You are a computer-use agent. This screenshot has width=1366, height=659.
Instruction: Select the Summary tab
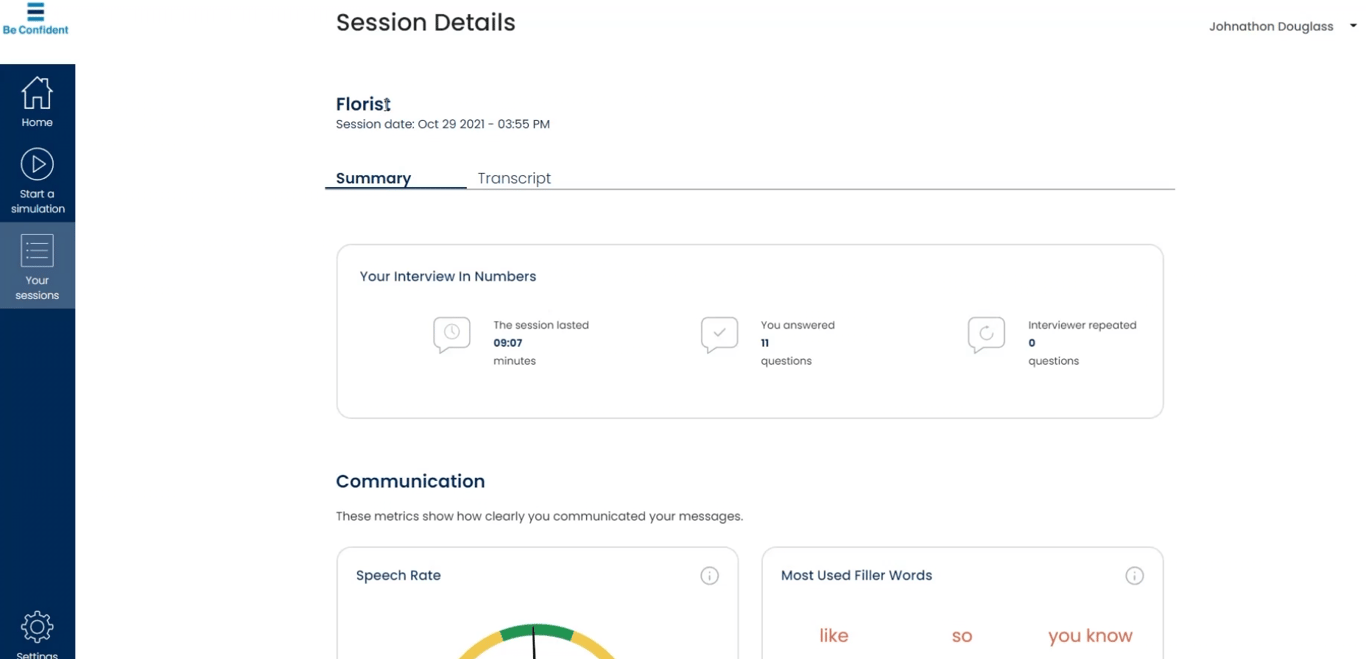pyautogui.click(x=373, y=178)
